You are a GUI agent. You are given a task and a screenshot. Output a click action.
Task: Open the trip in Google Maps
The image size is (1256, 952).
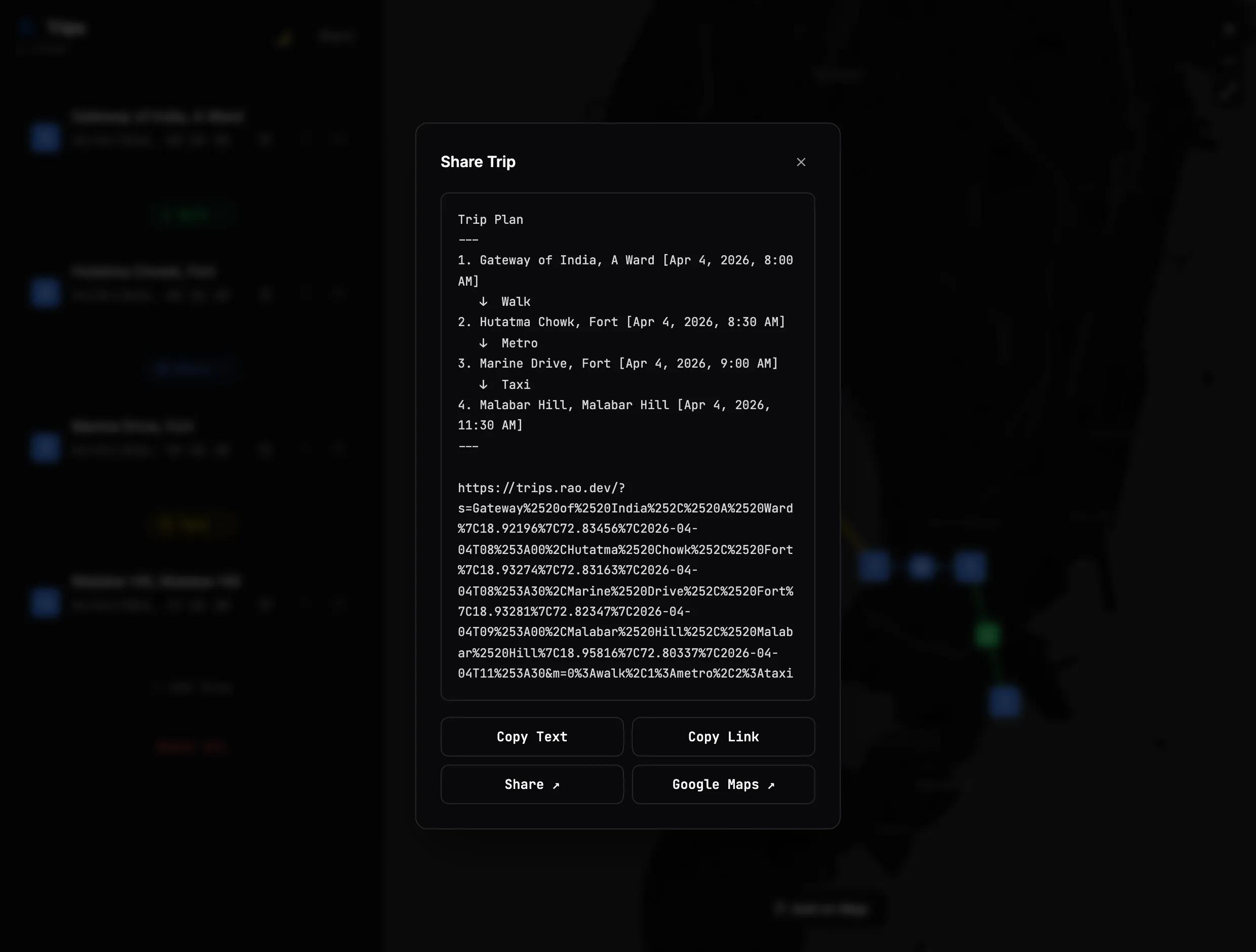pos(723,784)
